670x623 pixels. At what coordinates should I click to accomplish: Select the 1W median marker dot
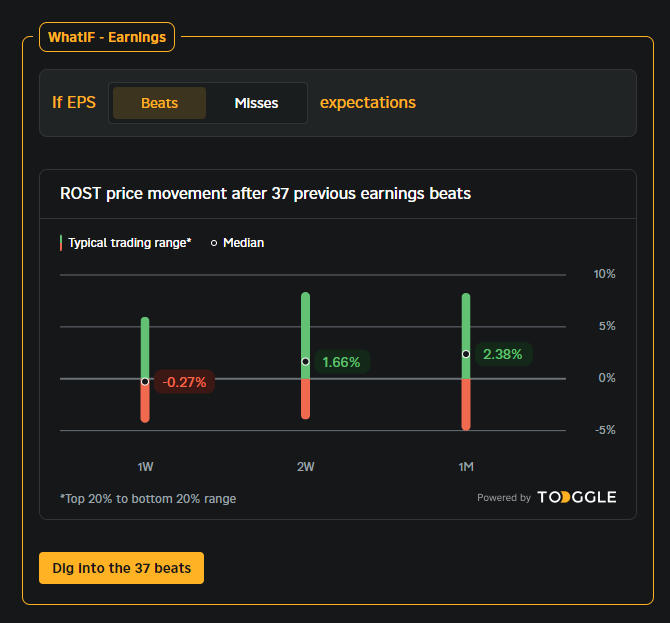pyautogui.click(x=145, y=381)
